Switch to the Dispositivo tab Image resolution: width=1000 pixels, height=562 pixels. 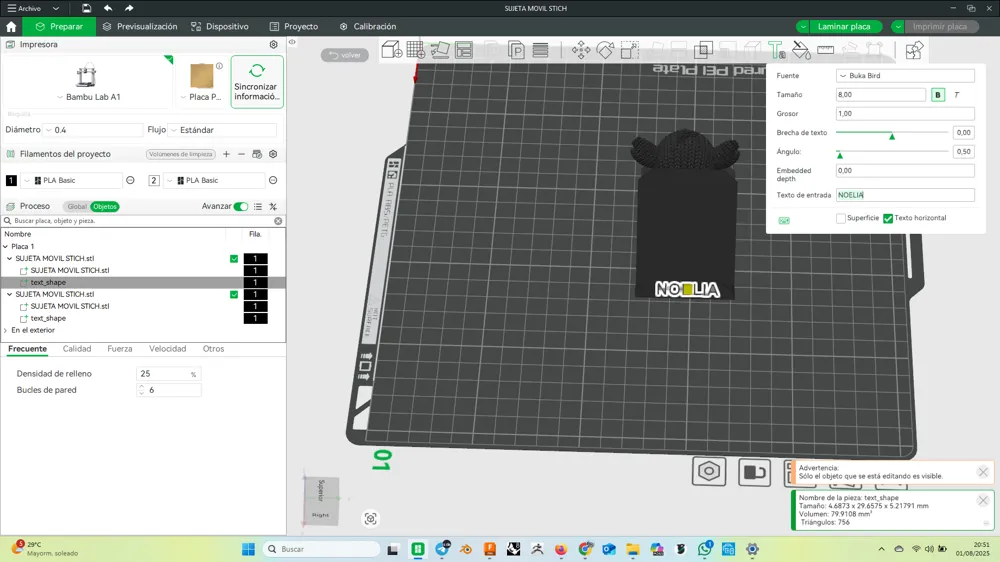[x=220, y=27]
